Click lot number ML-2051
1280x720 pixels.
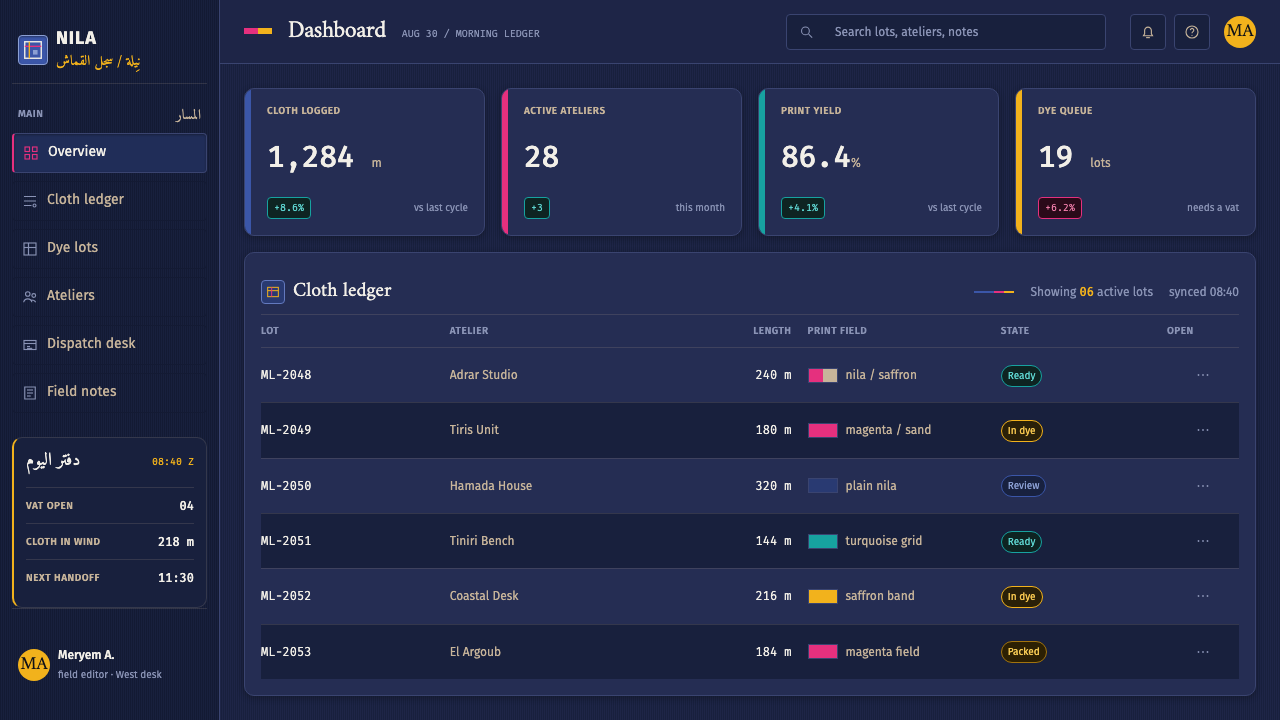(286, 541)
